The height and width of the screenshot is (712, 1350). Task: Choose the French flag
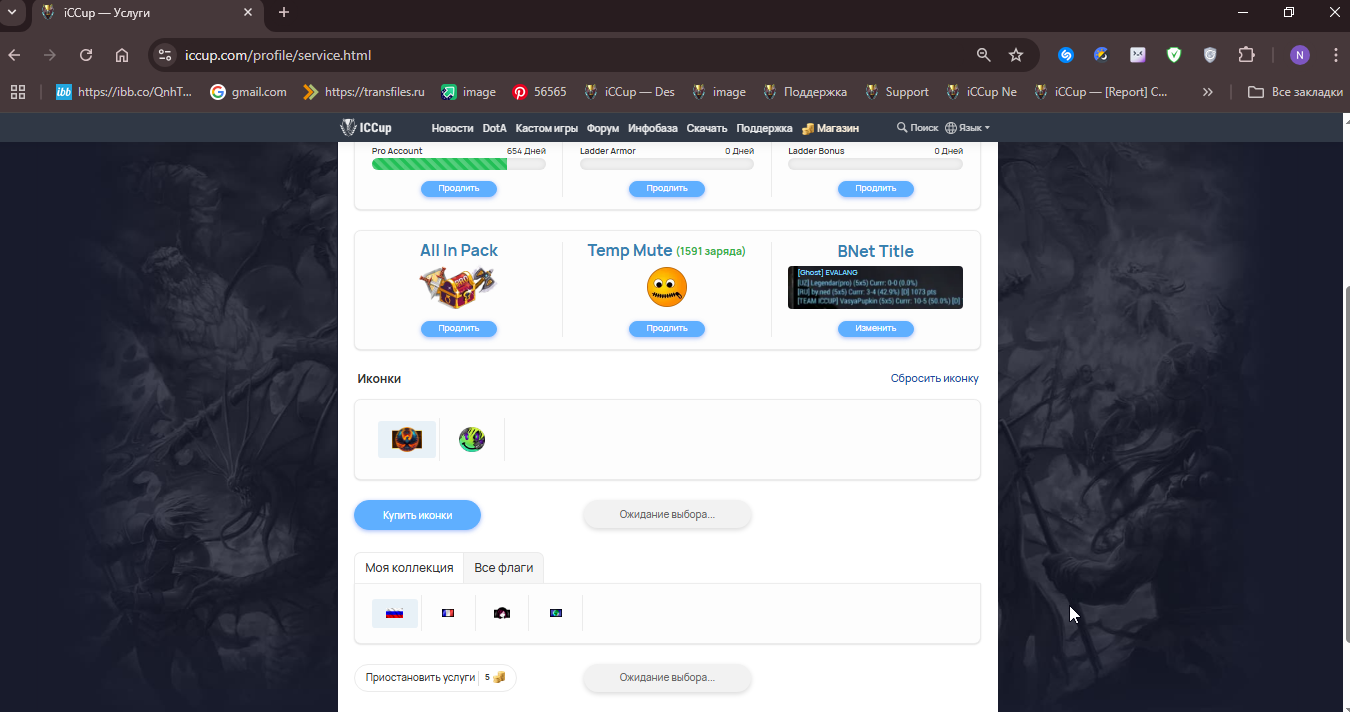coord(448,613)
